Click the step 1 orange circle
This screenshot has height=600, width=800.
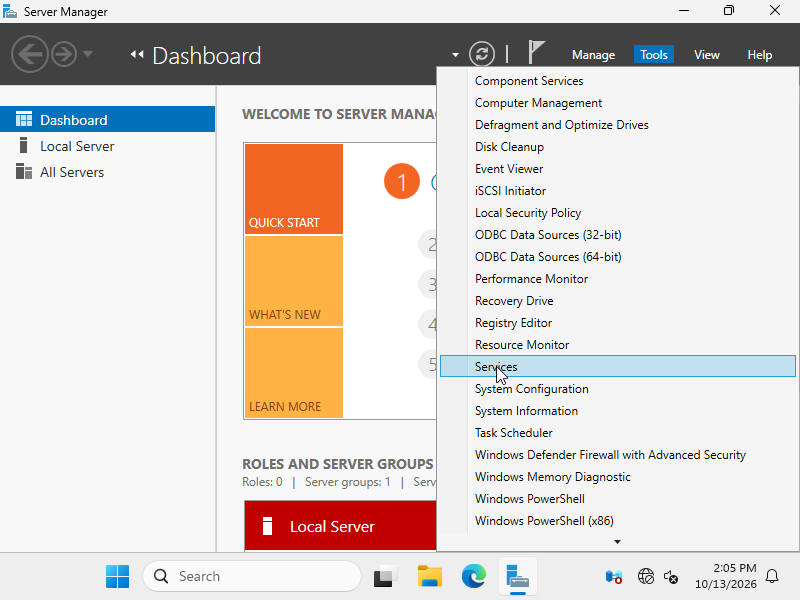coord(402,181)
